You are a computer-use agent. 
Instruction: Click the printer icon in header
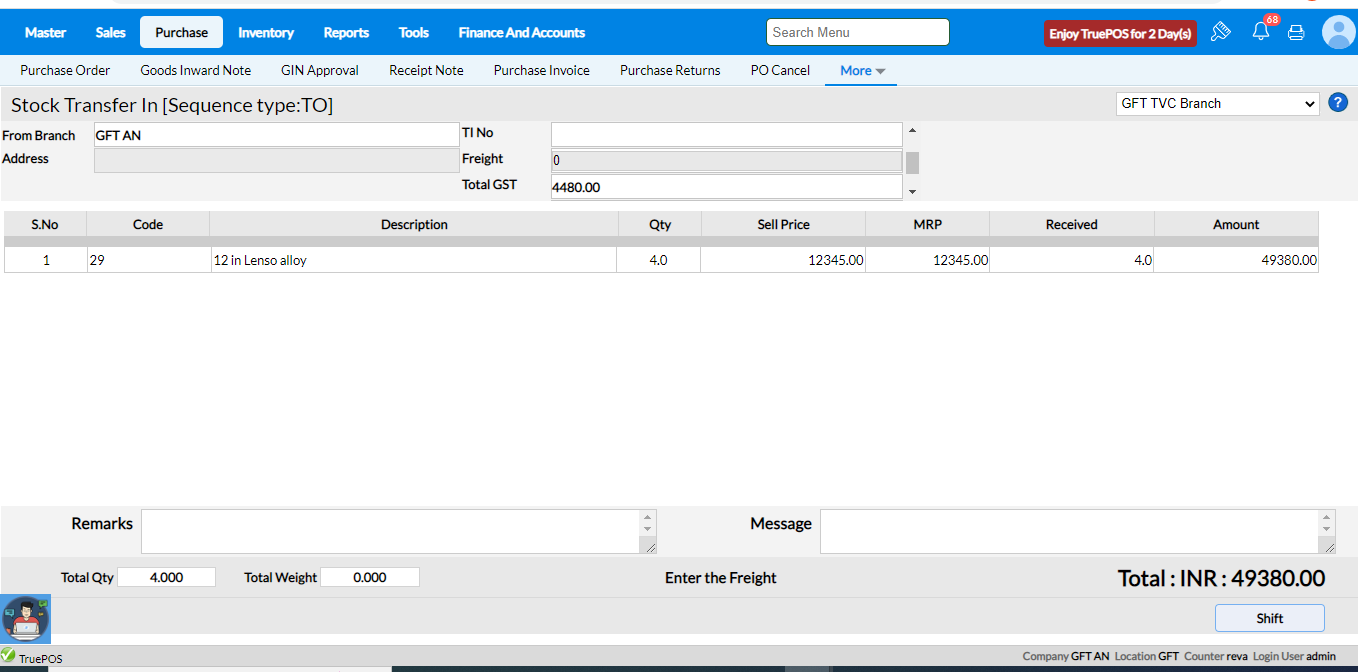pos(1296,32)
